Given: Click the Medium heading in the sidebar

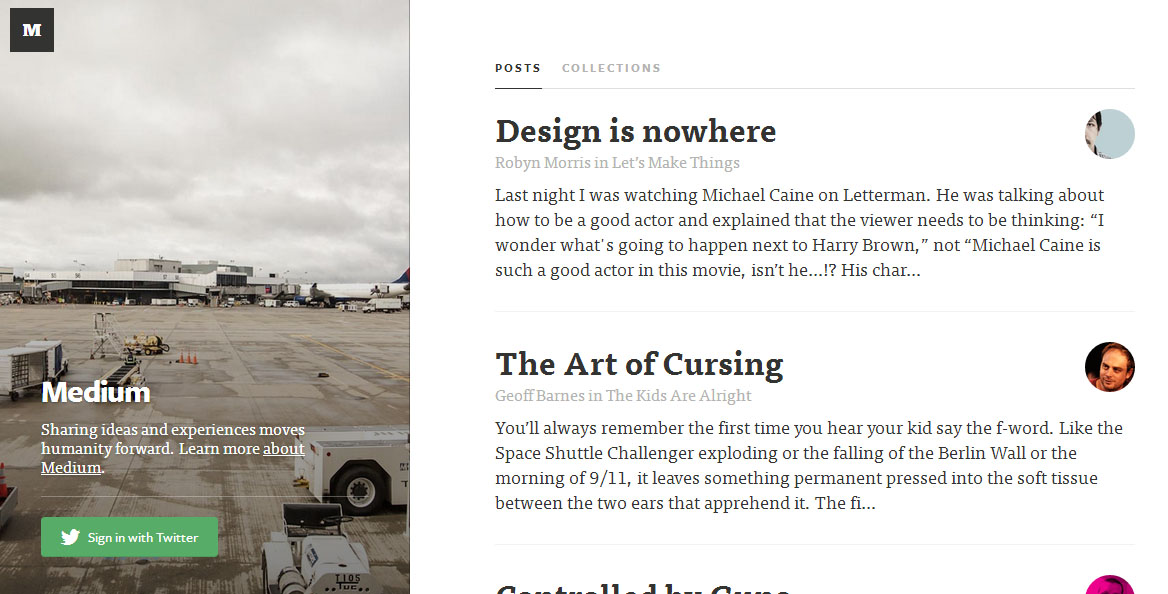Looking at the screenshot, I should 96,393.
